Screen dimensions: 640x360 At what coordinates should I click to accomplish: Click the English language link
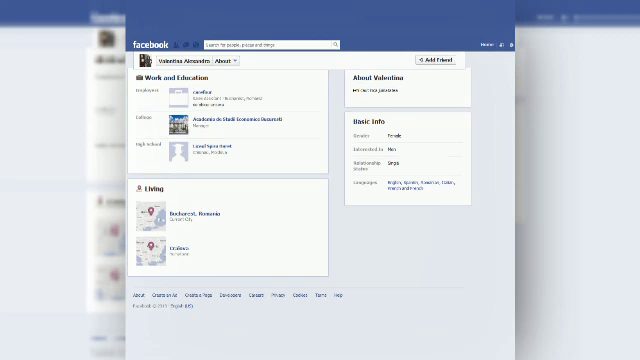[394, 182]
